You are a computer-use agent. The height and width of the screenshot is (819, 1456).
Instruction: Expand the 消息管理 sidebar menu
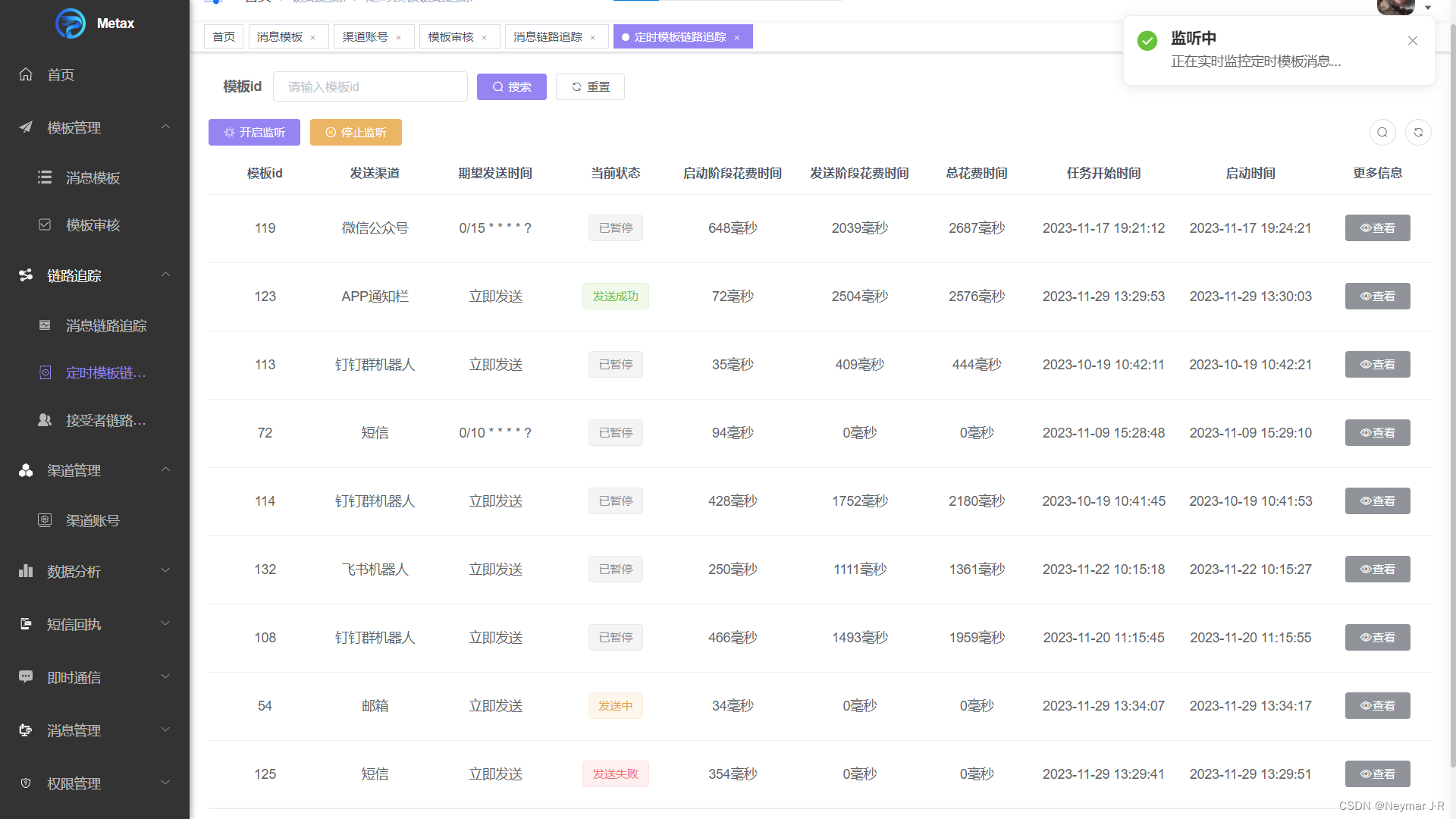(95, 730)
